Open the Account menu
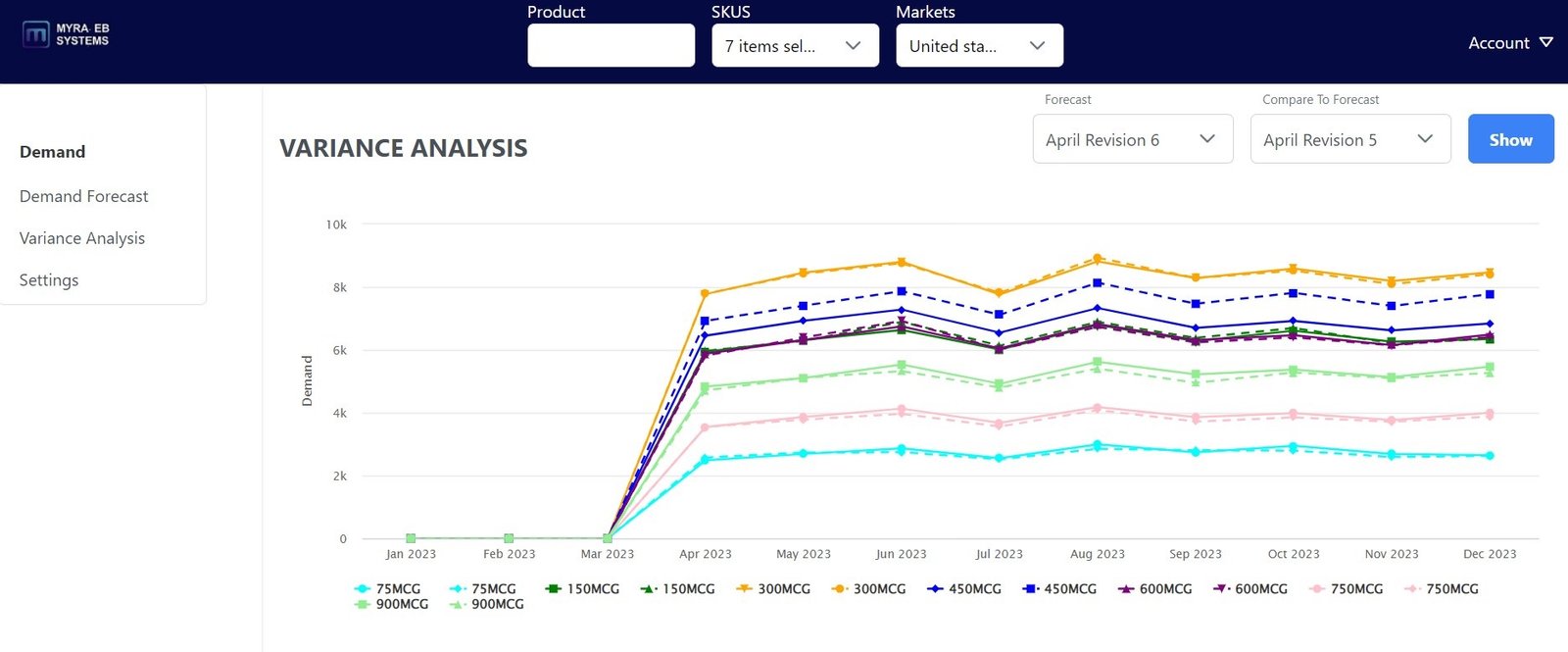The image size is (1568, 652). click(1510, 43)
